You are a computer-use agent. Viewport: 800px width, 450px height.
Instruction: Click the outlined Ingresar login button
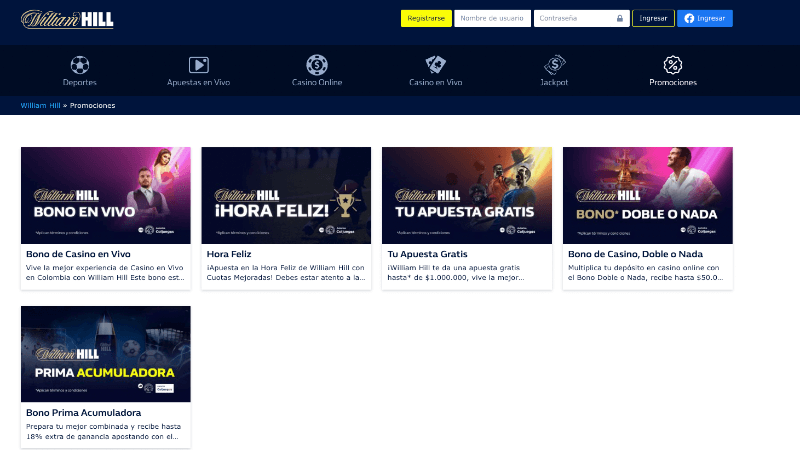tap(653, 18)
